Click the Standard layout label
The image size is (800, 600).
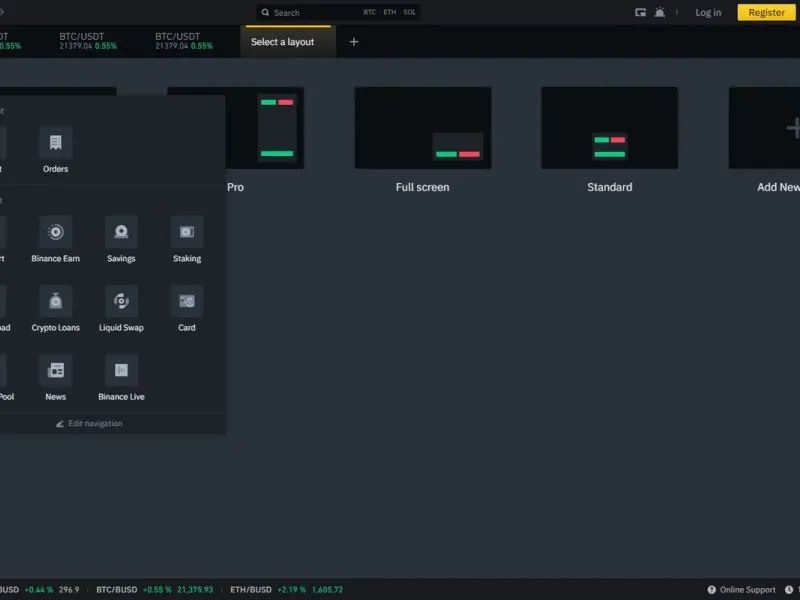610,187
